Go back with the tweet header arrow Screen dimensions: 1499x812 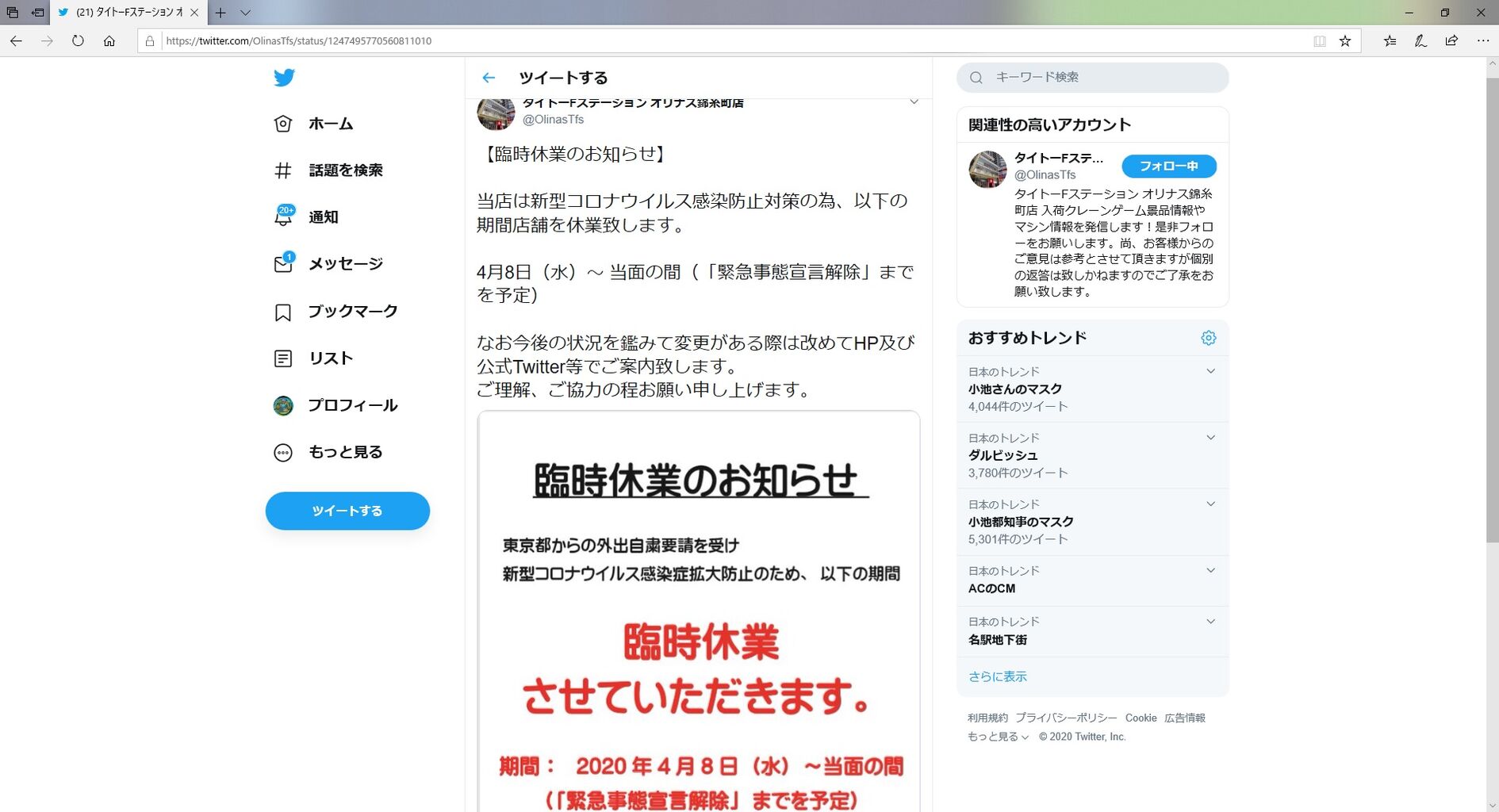tap(489, 78)
